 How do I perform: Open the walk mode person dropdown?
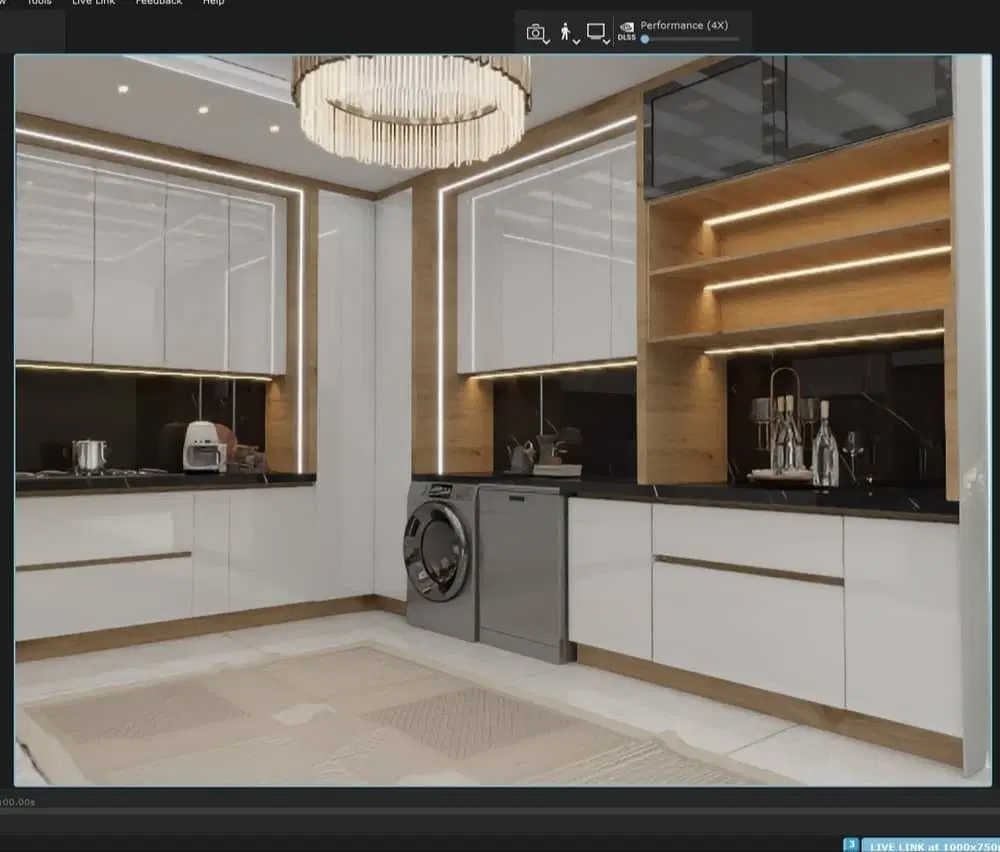coord(569,33)
